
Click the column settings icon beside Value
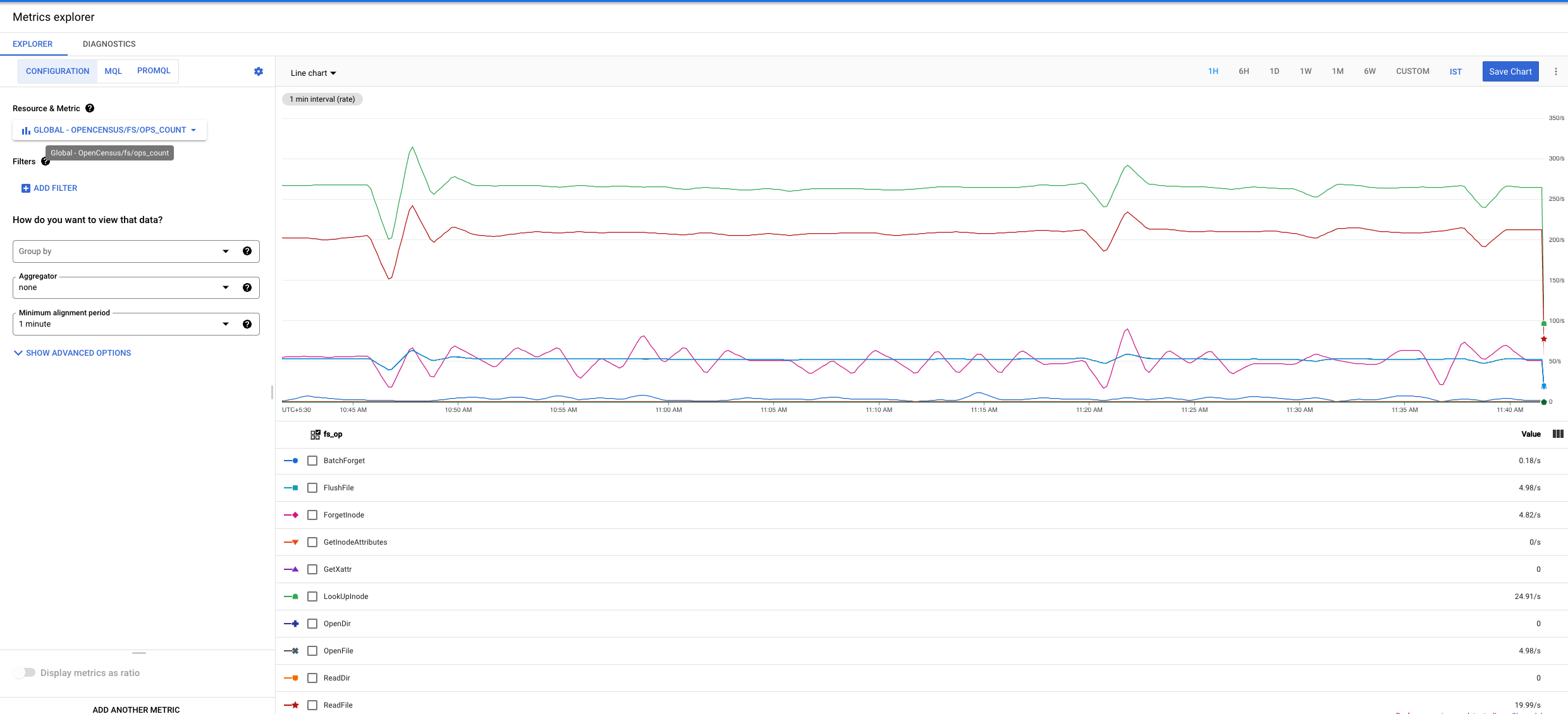[1557, 434]
